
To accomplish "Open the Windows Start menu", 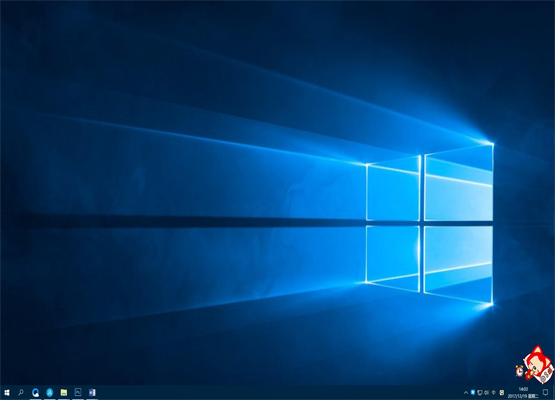I will click(x=7, y=393).
